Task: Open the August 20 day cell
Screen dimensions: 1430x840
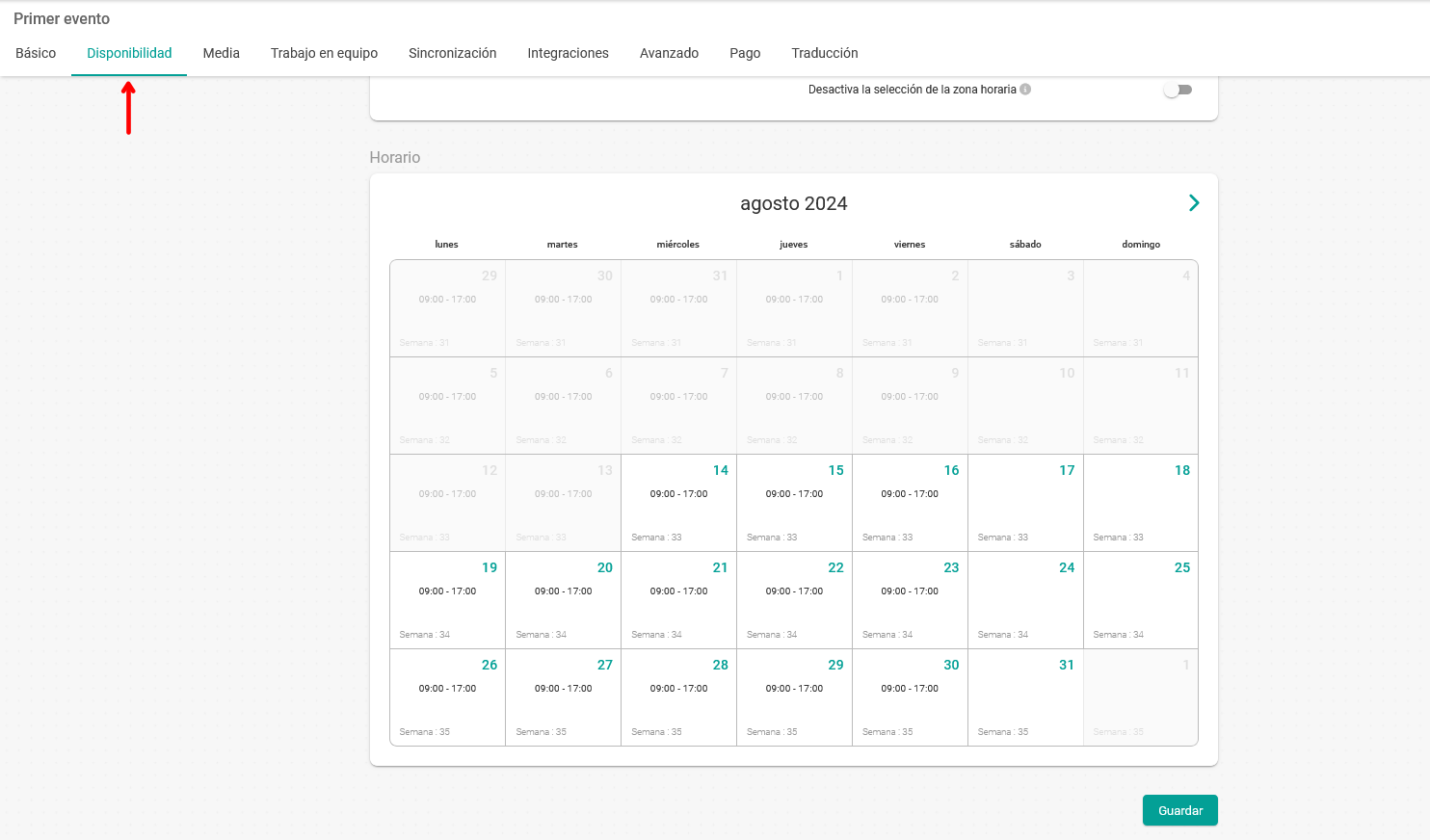Action: click(563, 600)
